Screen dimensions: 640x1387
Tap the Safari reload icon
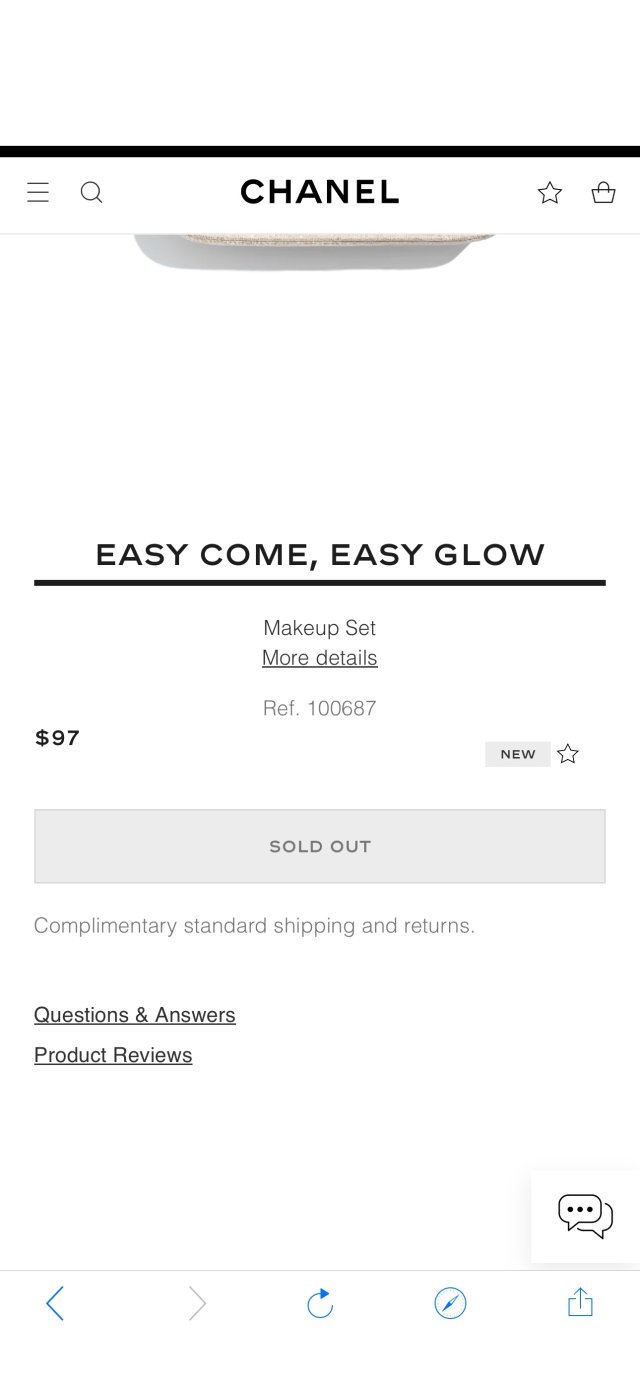319,1303
